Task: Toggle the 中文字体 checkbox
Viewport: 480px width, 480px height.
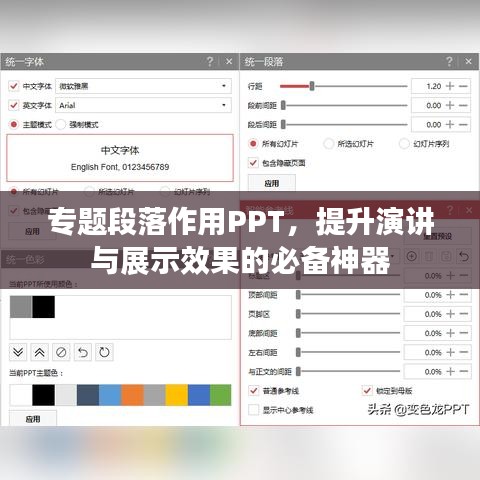Action: pyautogui.click(x=13, y=86)
